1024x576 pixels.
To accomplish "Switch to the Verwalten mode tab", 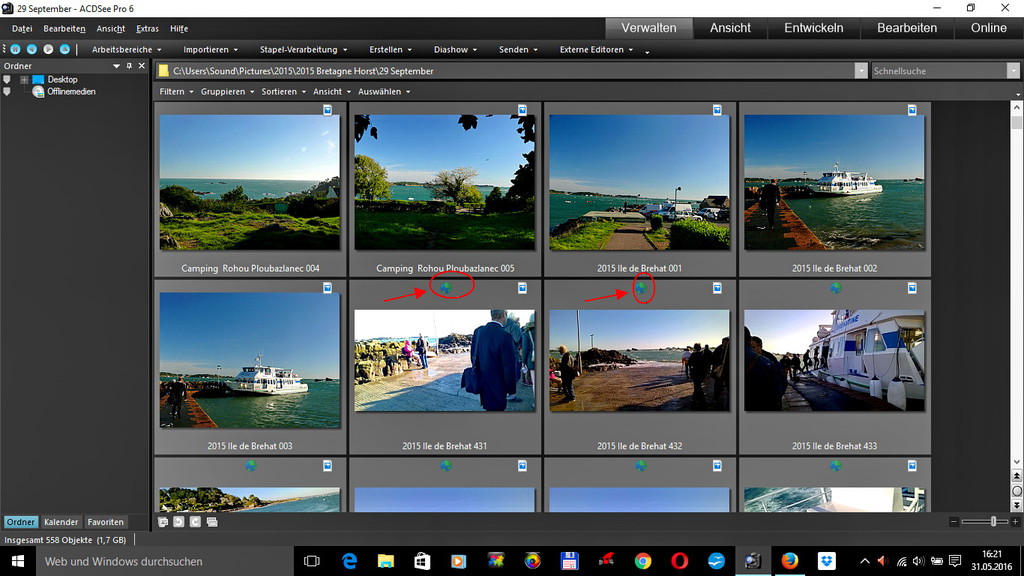I will [x=648, y=28].
